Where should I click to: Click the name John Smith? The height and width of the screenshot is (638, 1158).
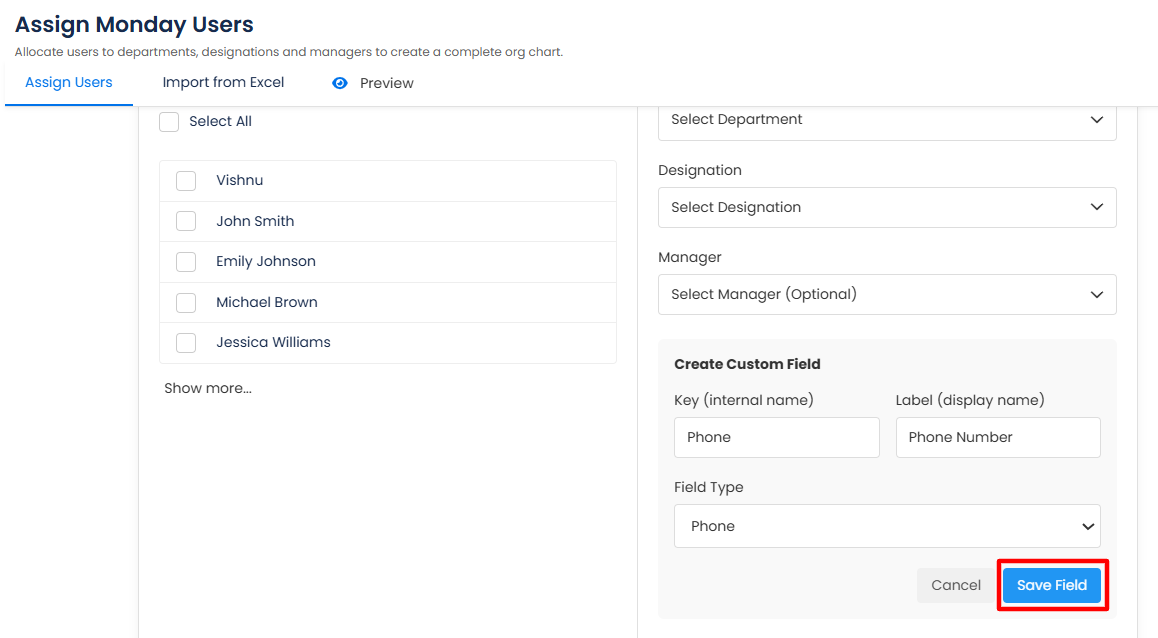(255, 221)
